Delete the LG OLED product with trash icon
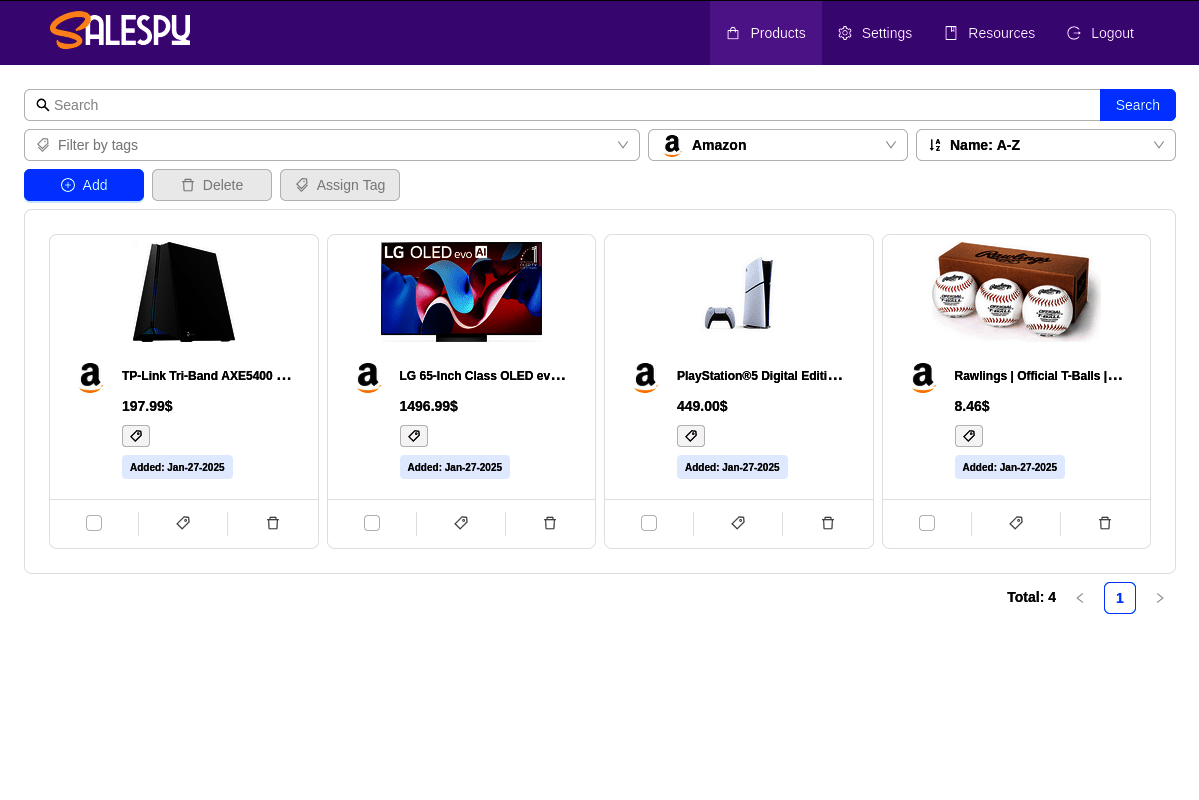Screen dimensions: 1199x800 550,523
